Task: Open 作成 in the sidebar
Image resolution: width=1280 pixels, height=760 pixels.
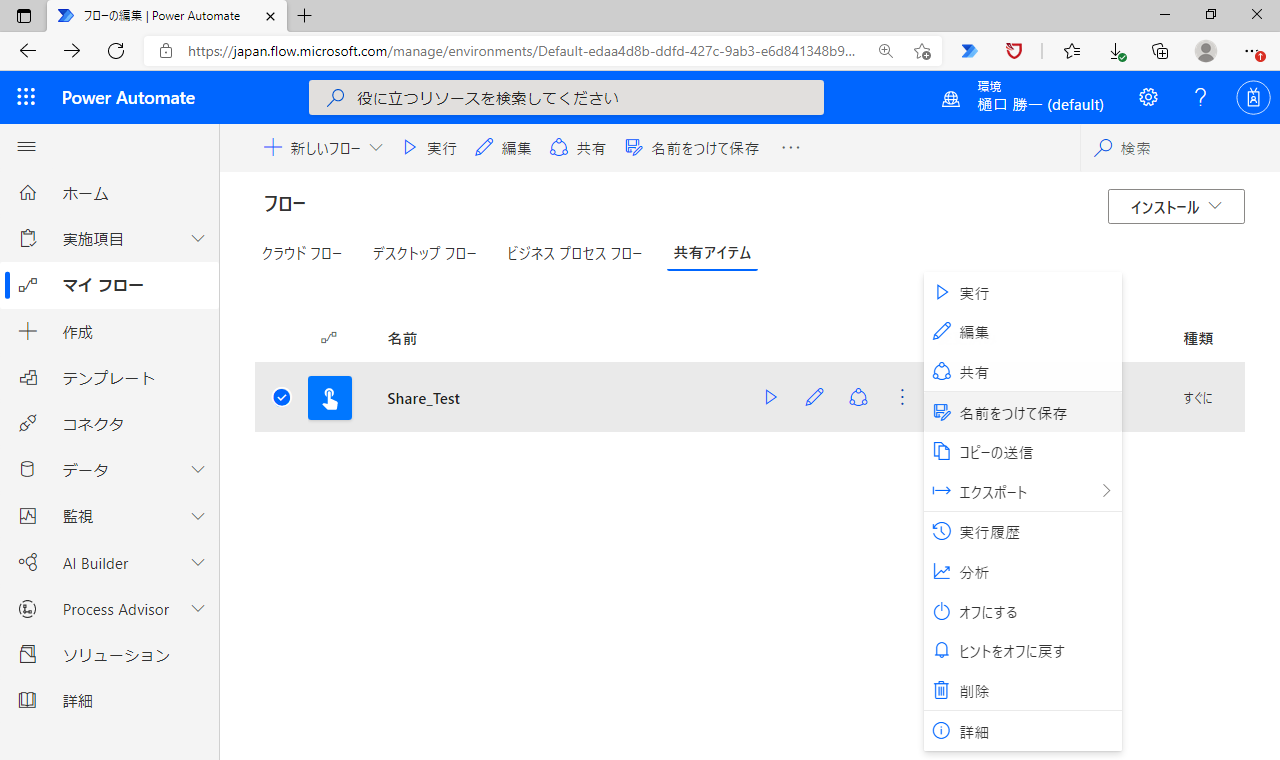Action: click(x=110, y=332)
